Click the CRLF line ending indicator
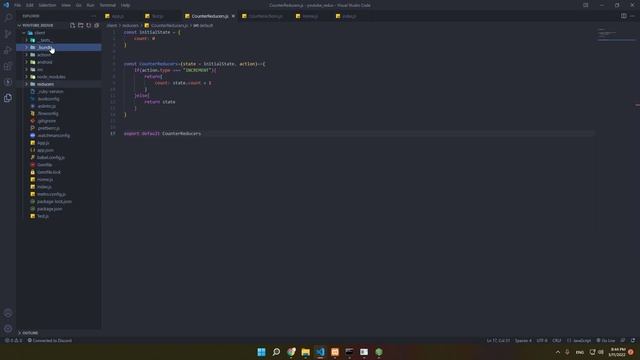This screenshot has width=640, height=360. (556, 340)
